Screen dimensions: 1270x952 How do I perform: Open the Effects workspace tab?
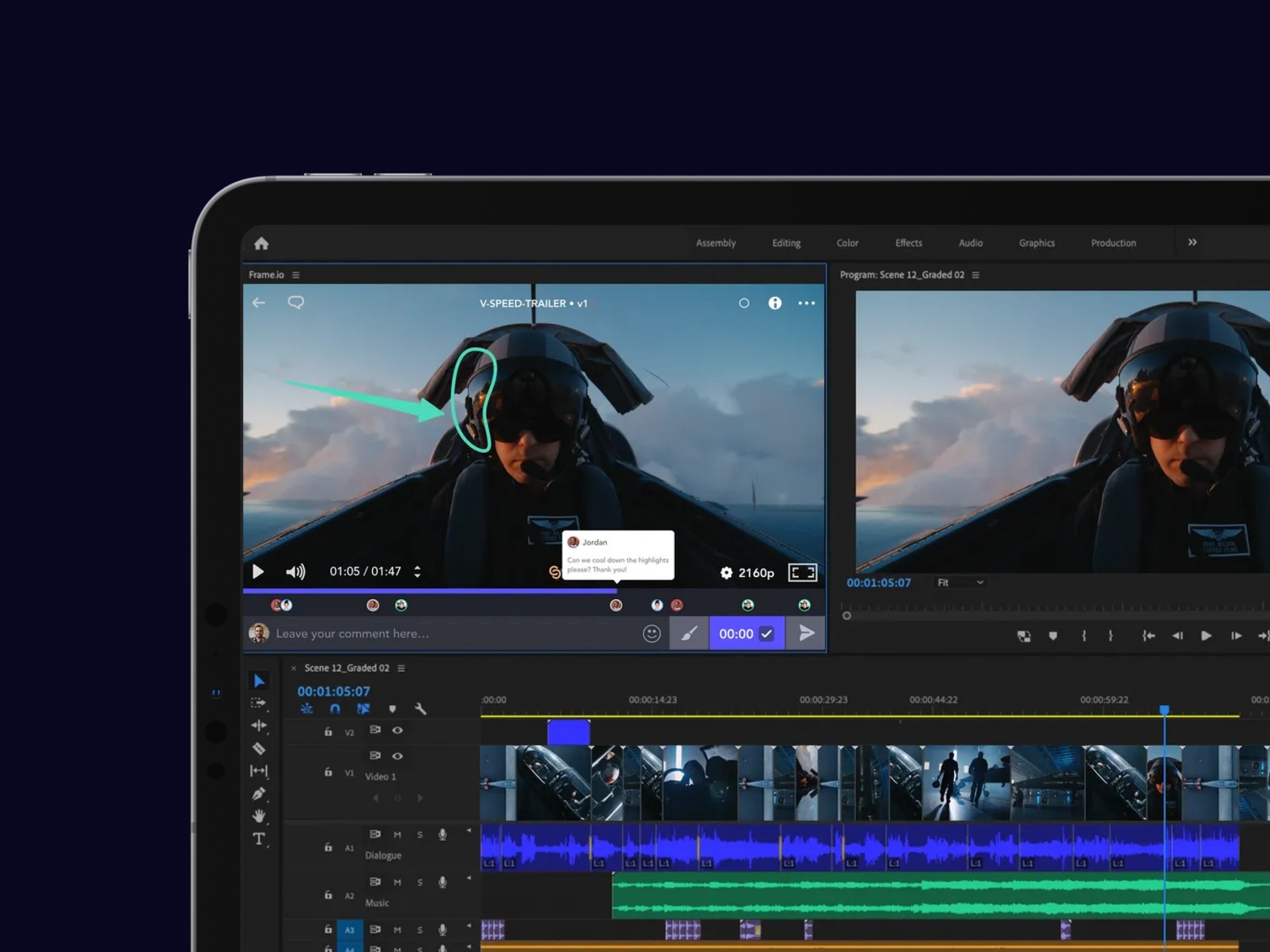pyautogui.click(x=908, y=243)
